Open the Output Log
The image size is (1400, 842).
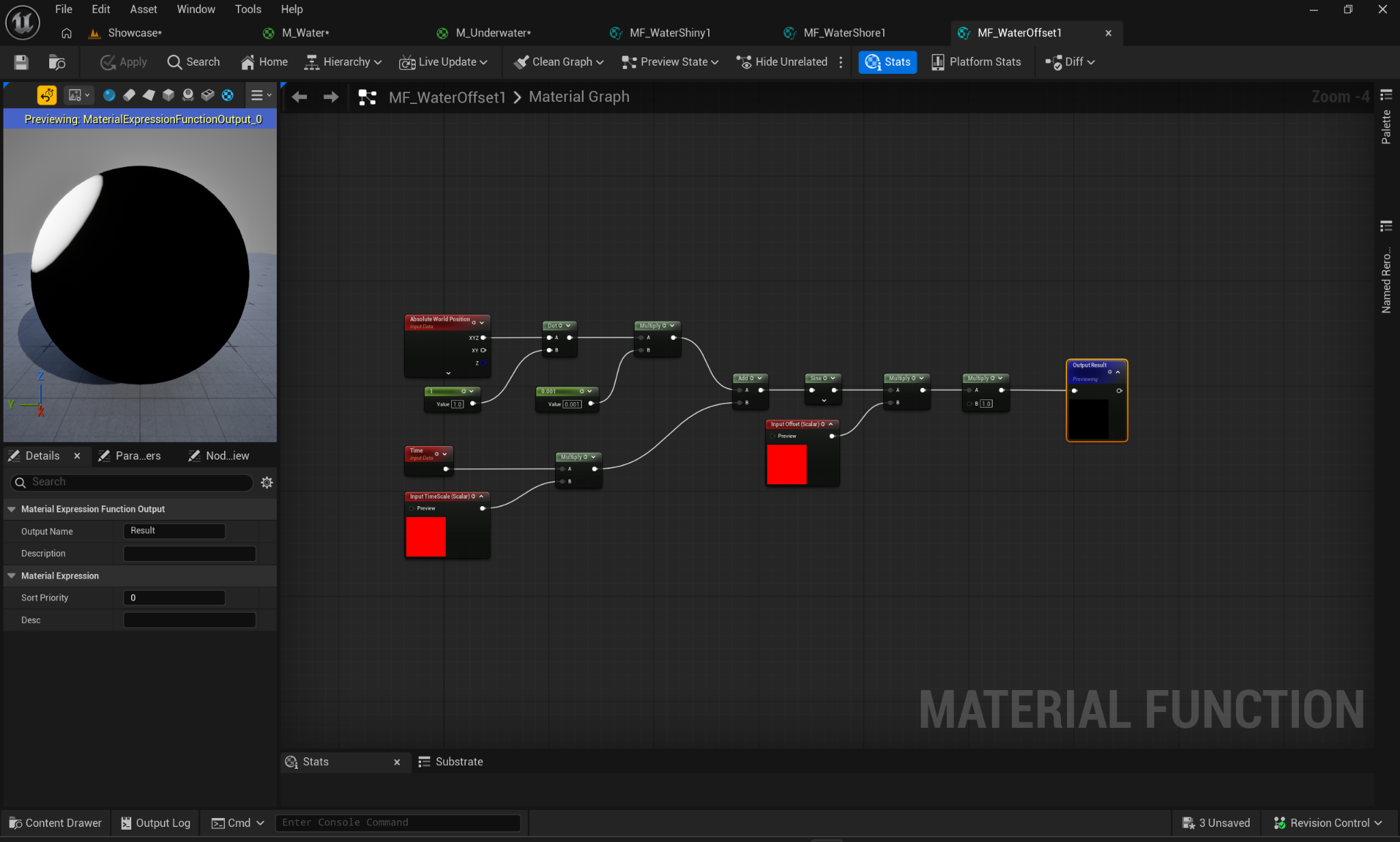point(156,823)
